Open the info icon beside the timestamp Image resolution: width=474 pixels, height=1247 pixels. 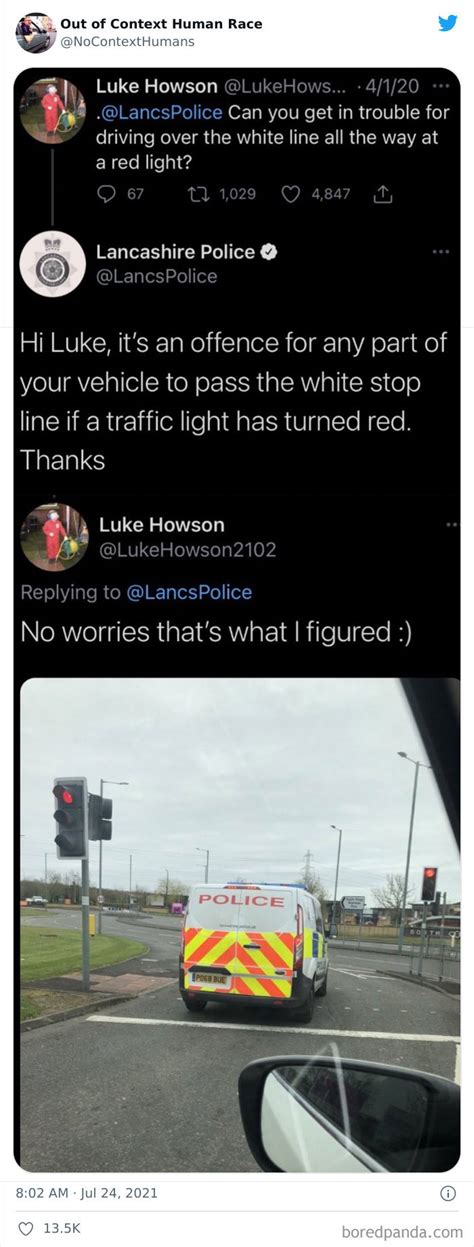coord(448,1193)
